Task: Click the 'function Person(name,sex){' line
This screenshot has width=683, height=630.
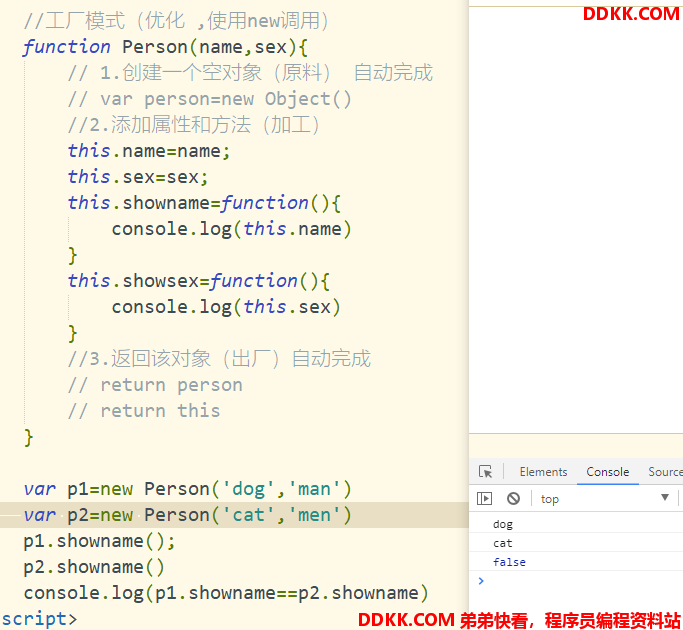Action: pos(166,47)
